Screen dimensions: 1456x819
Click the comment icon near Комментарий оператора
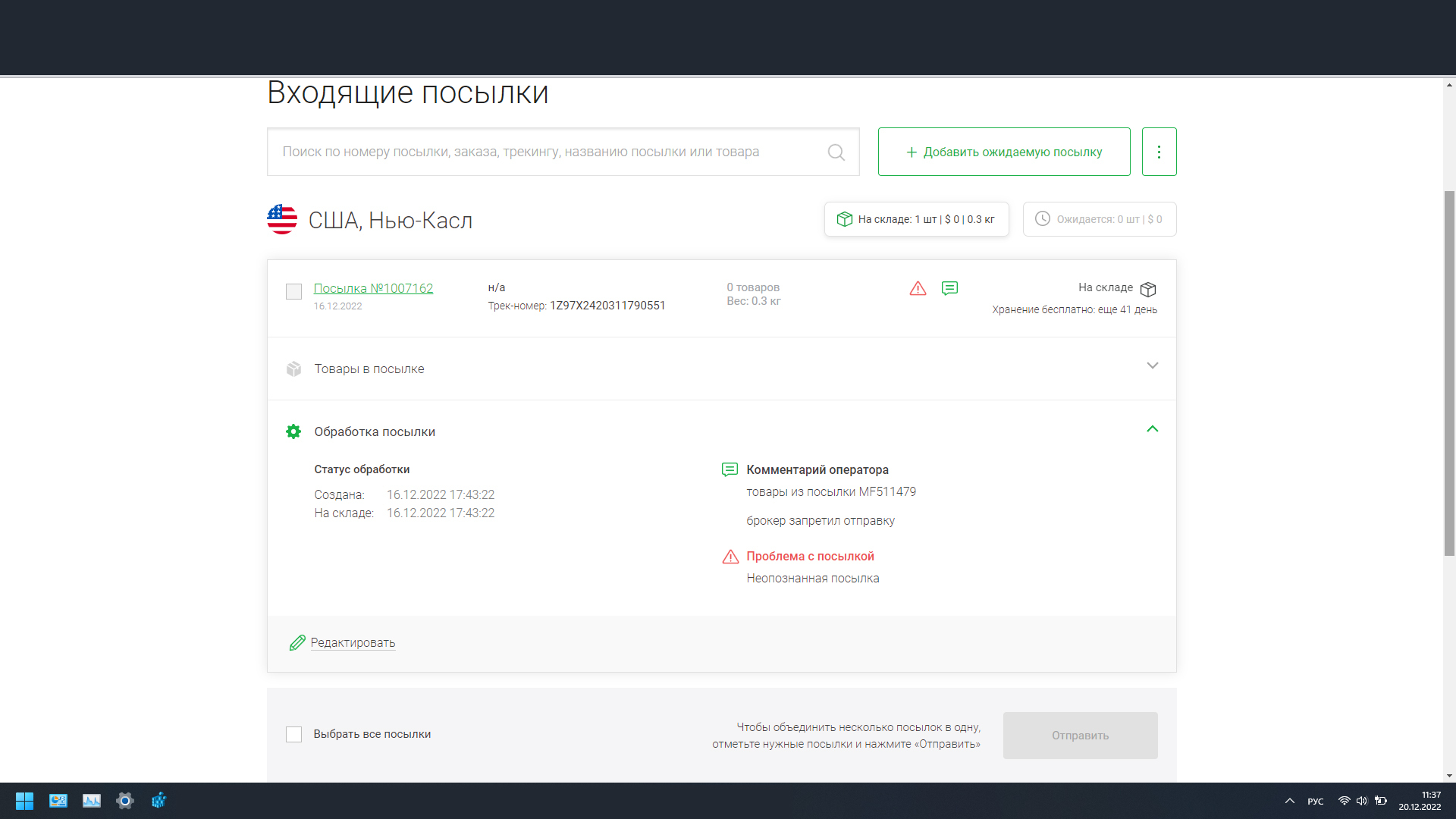pos(730,470)
